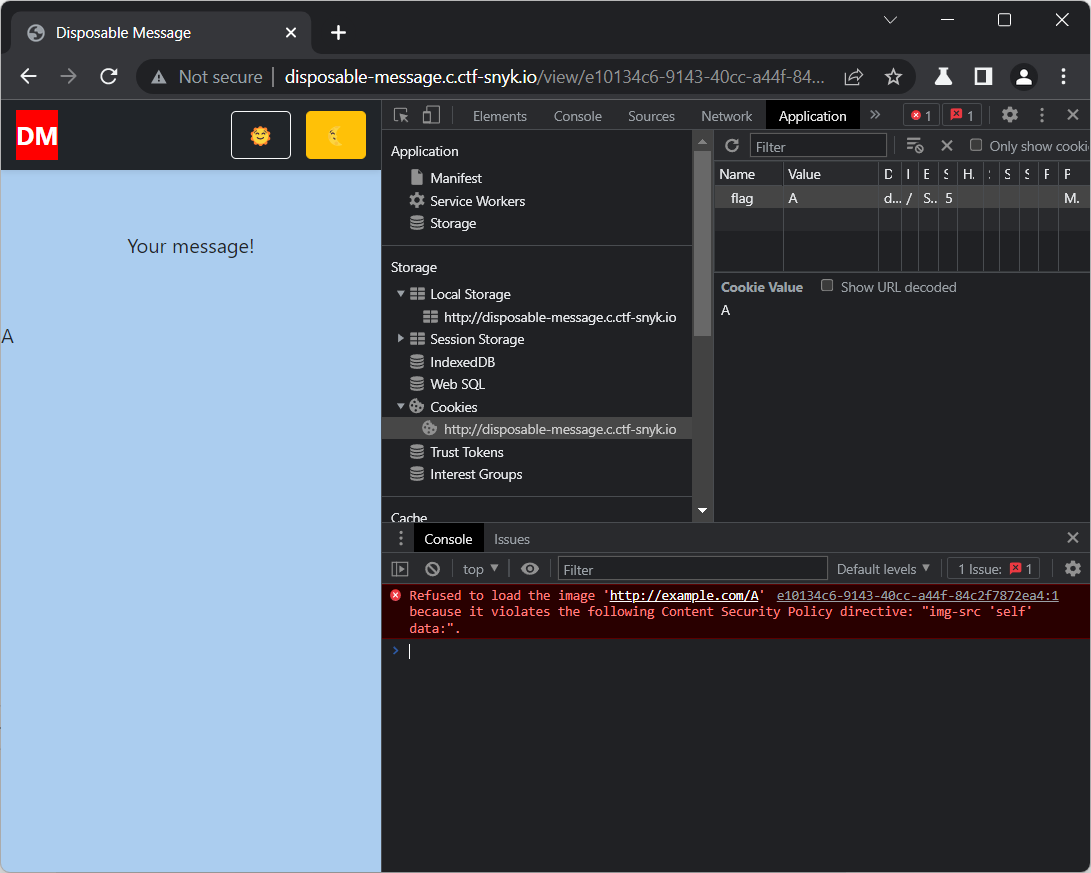Show the console sidebar
The image size is (1091, 873).
(400, 569)
